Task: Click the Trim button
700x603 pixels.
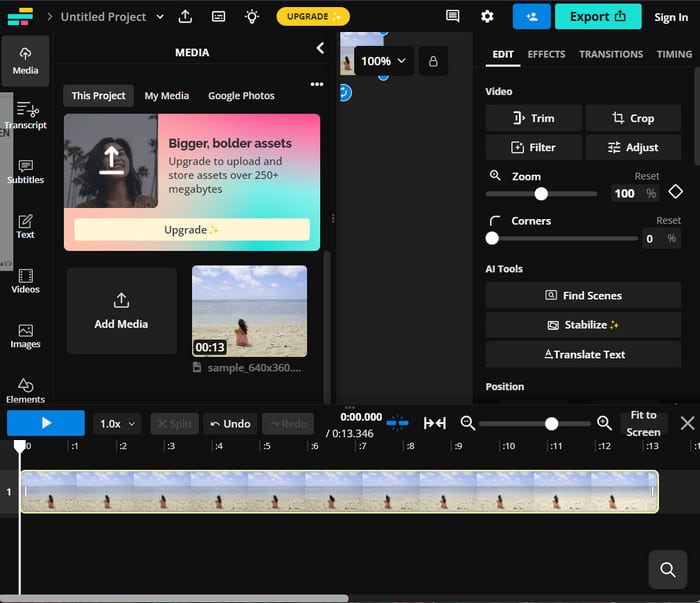Action: click(533, 118)
